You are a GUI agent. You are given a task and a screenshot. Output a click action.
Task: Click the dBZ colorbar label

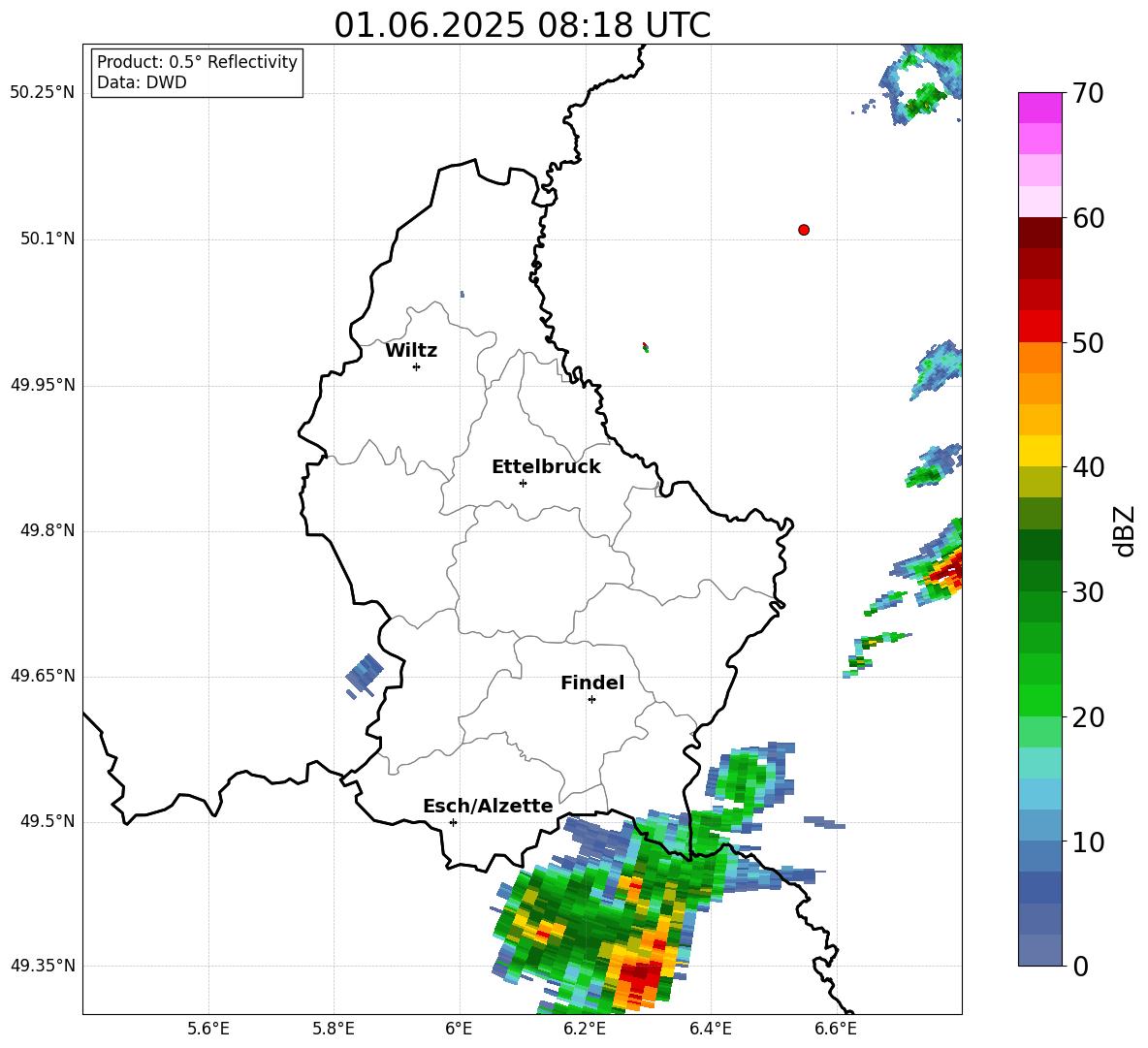1124,530
